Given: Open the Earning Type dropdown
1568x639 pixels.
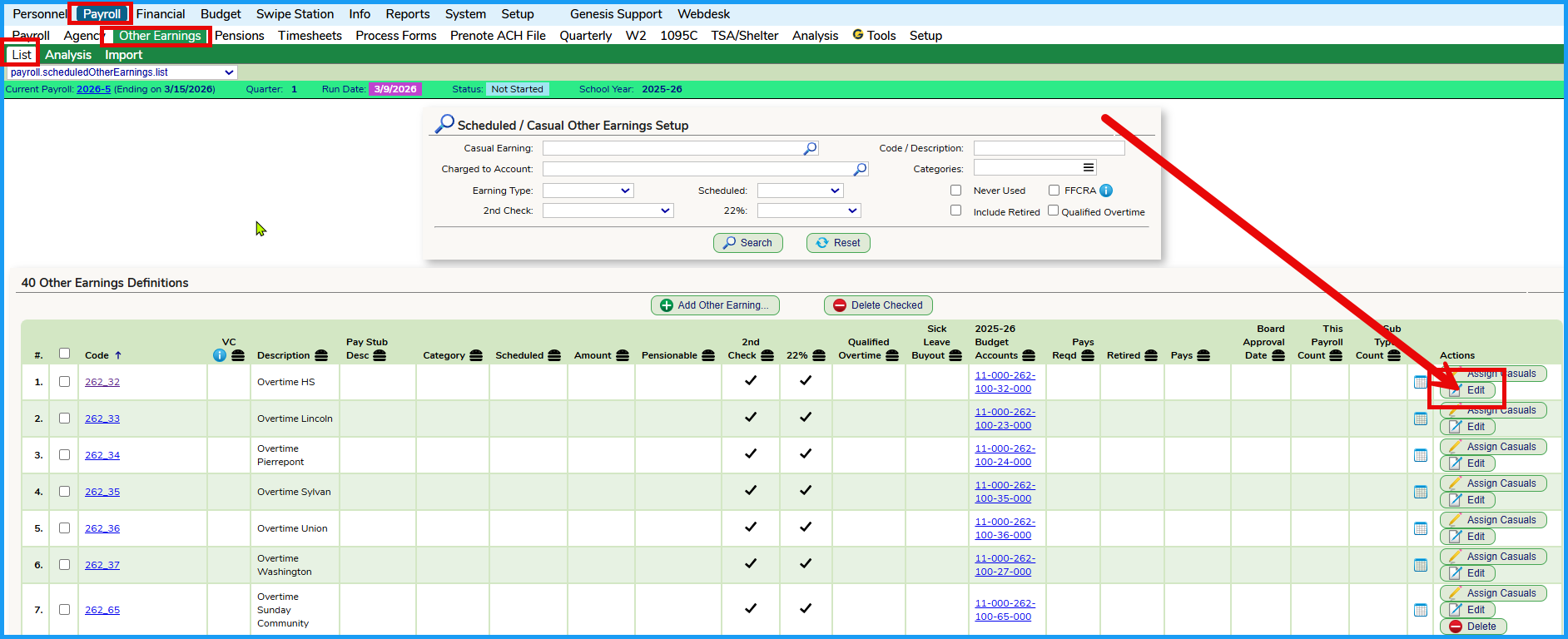Looking at the screenshot, I should 588,191.
